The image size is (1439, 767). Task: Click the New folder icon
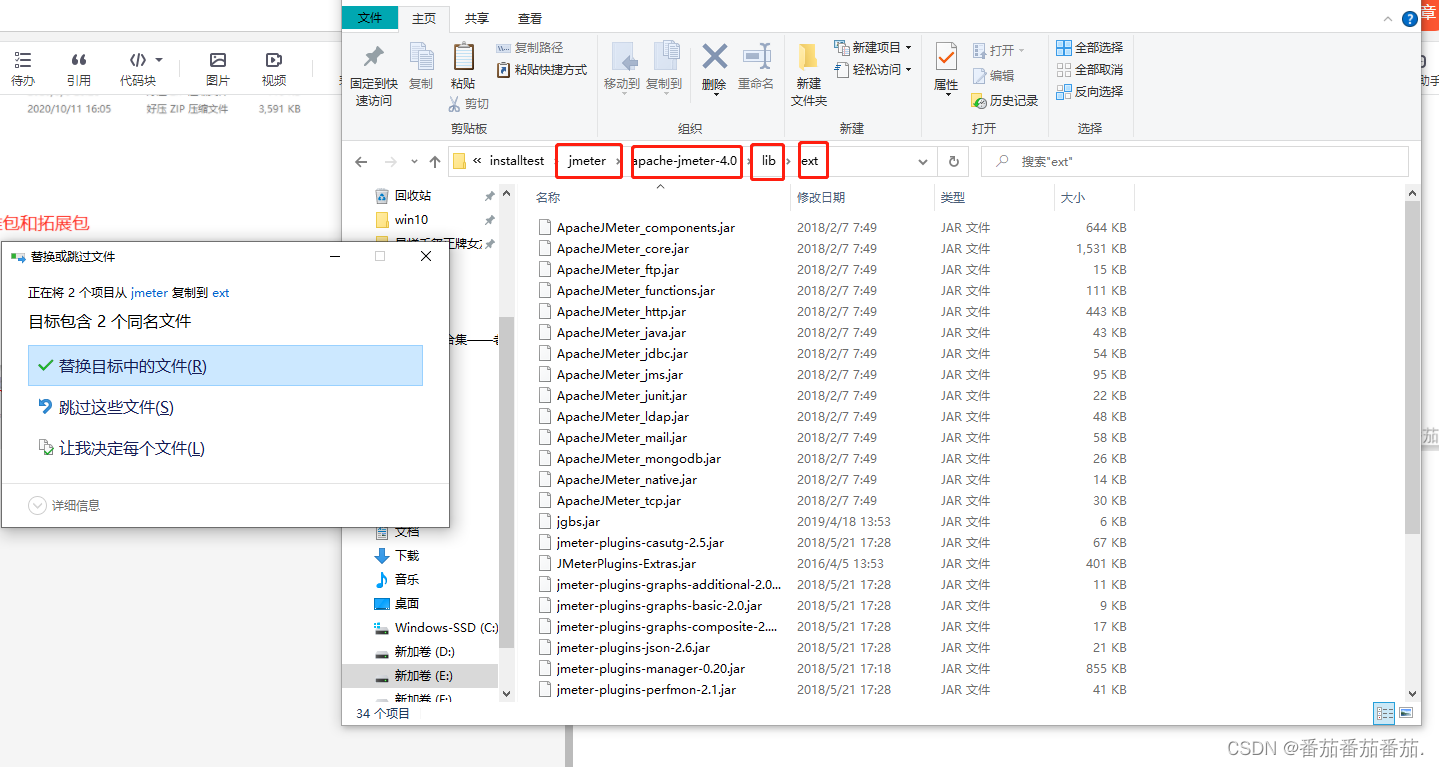coord(809,57)
